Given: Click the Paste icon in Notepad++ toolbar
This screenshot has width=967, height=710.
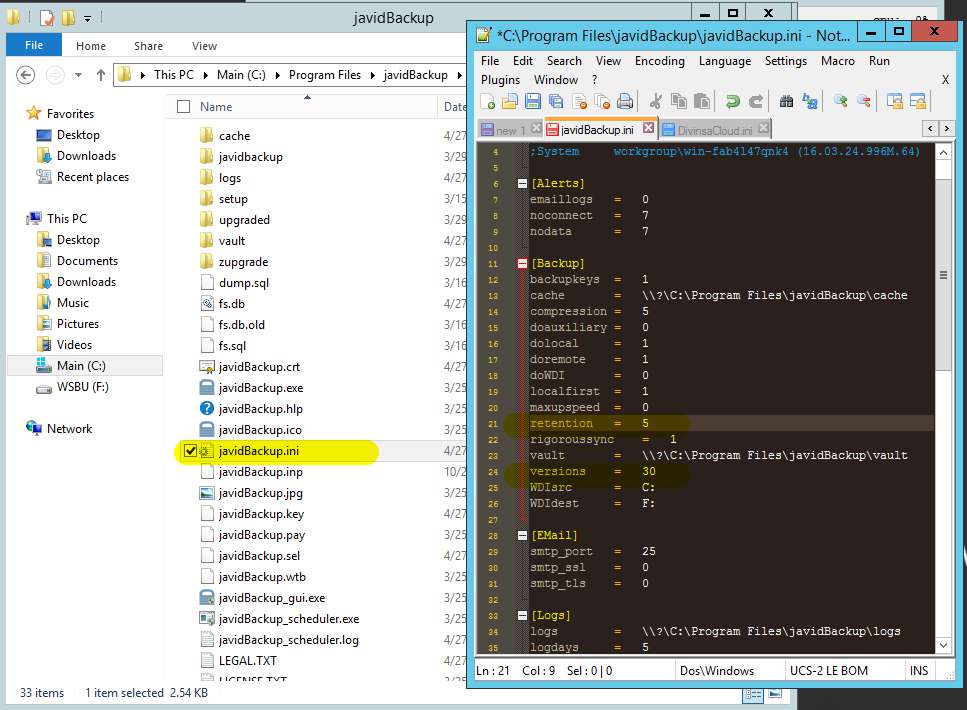Looking at the screenshot, I should point(702,102).
